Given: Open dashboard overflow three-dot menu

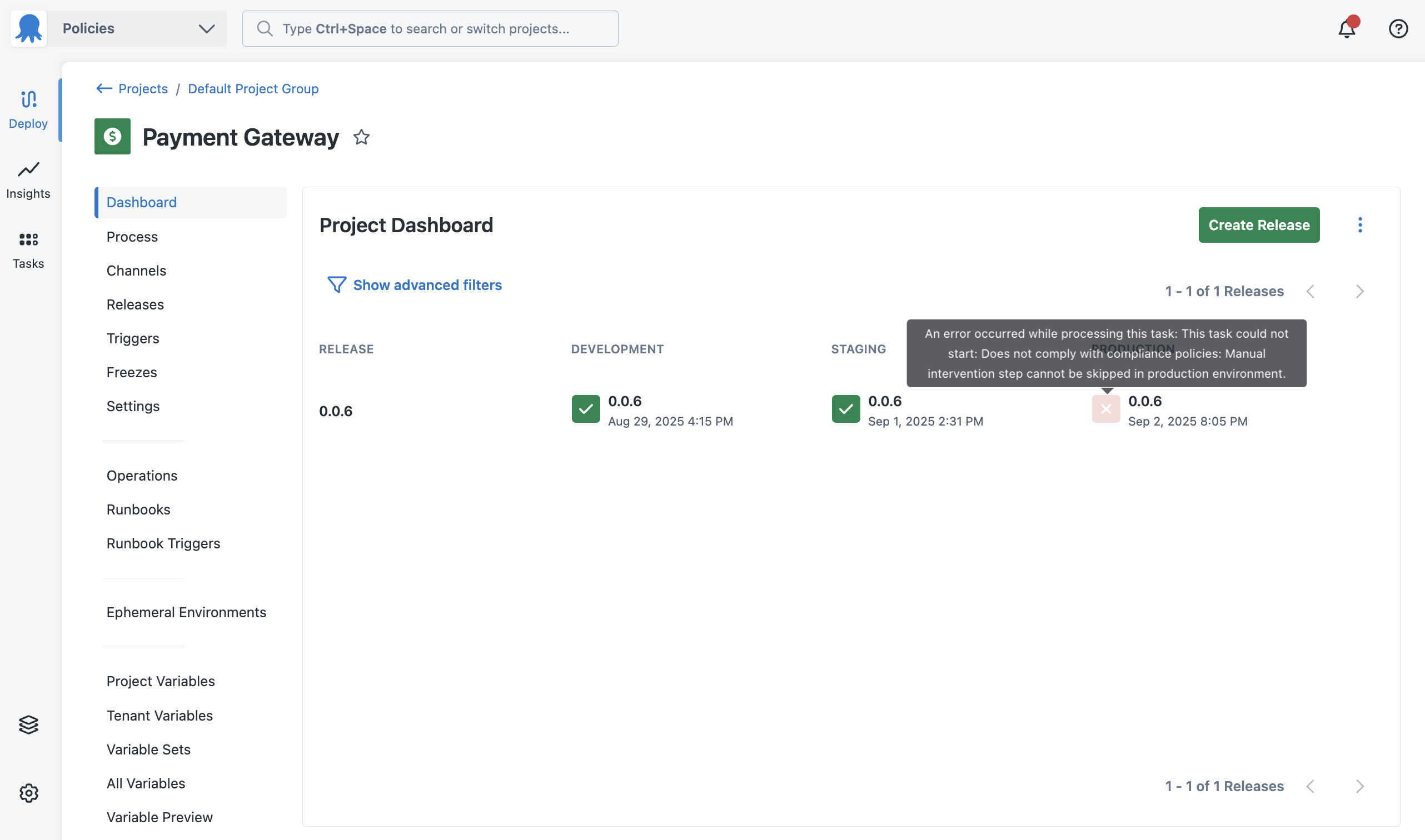Looking at the screenshot, I should click(x=1360, y=224).
